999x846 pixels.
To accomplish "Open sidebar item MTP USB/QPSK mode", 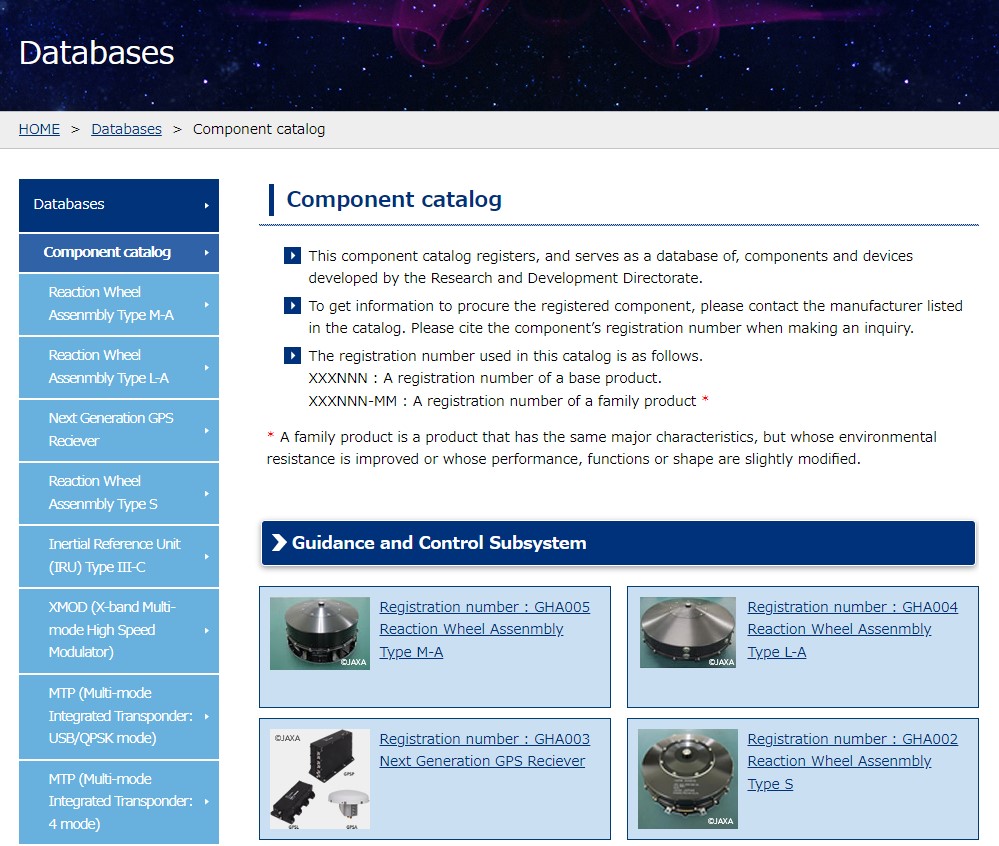I will (119, 716).
